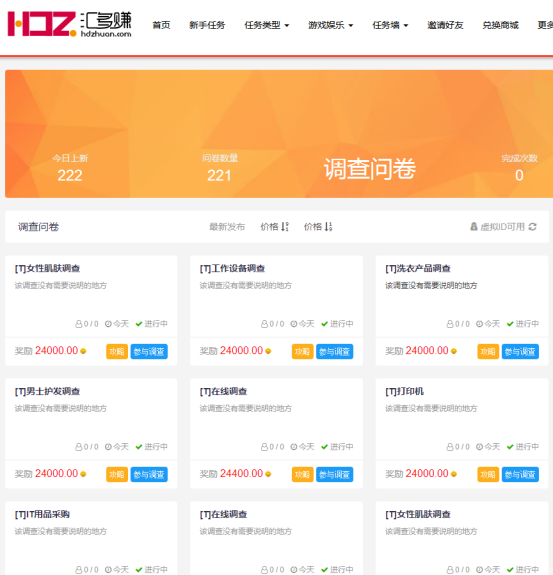
Task: Expand the 游戏娱乐 dropdown menu
Action: tap(330, 25)
